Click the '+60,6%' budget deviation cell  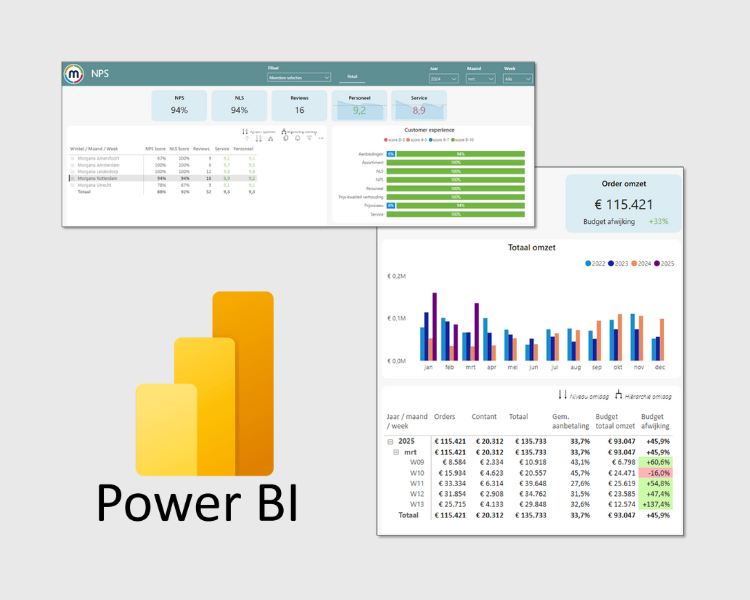click(656, 462)
